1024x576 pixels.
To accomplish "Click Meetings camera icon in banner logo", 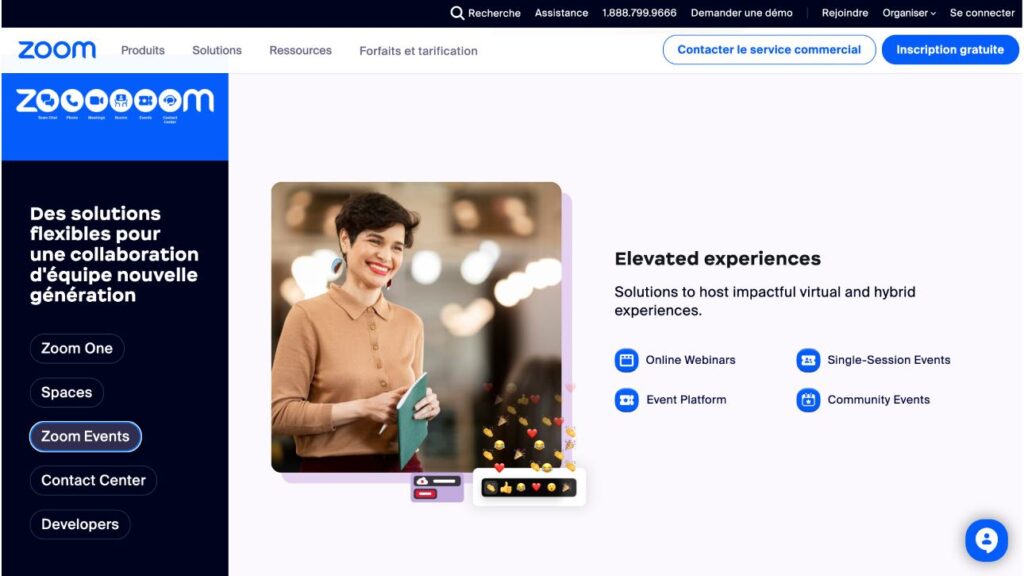I will coord(96,101).
